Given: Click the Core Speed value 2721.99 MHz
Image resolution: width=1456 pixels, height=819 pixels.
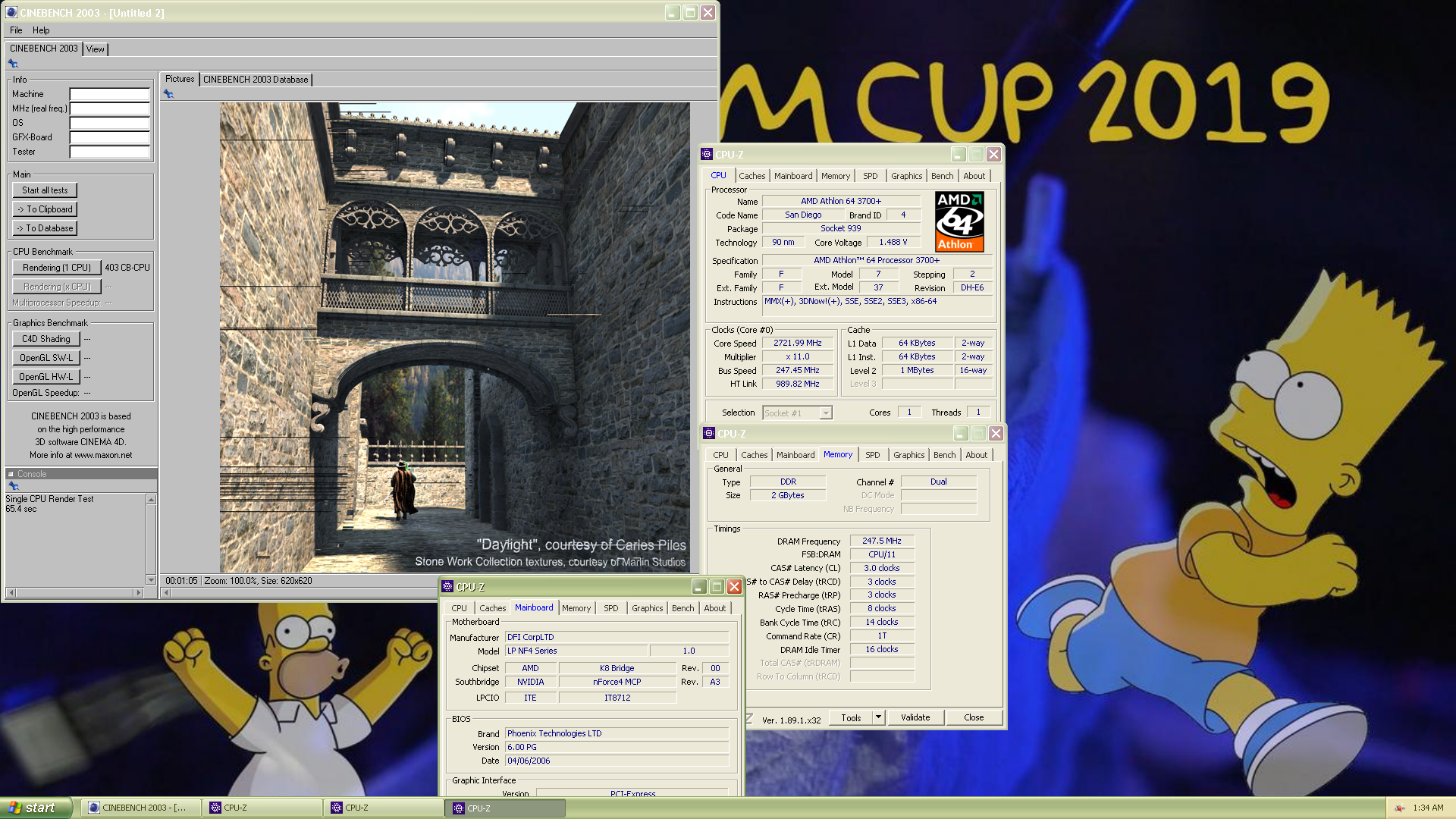Looking at the screenshot, I should [797, 344].
